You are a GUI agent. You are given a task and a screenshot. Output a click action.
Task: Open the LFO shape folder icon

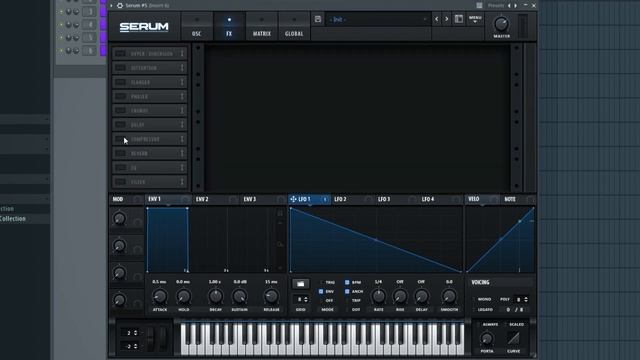pyautogui.click(x=300, y=284)
